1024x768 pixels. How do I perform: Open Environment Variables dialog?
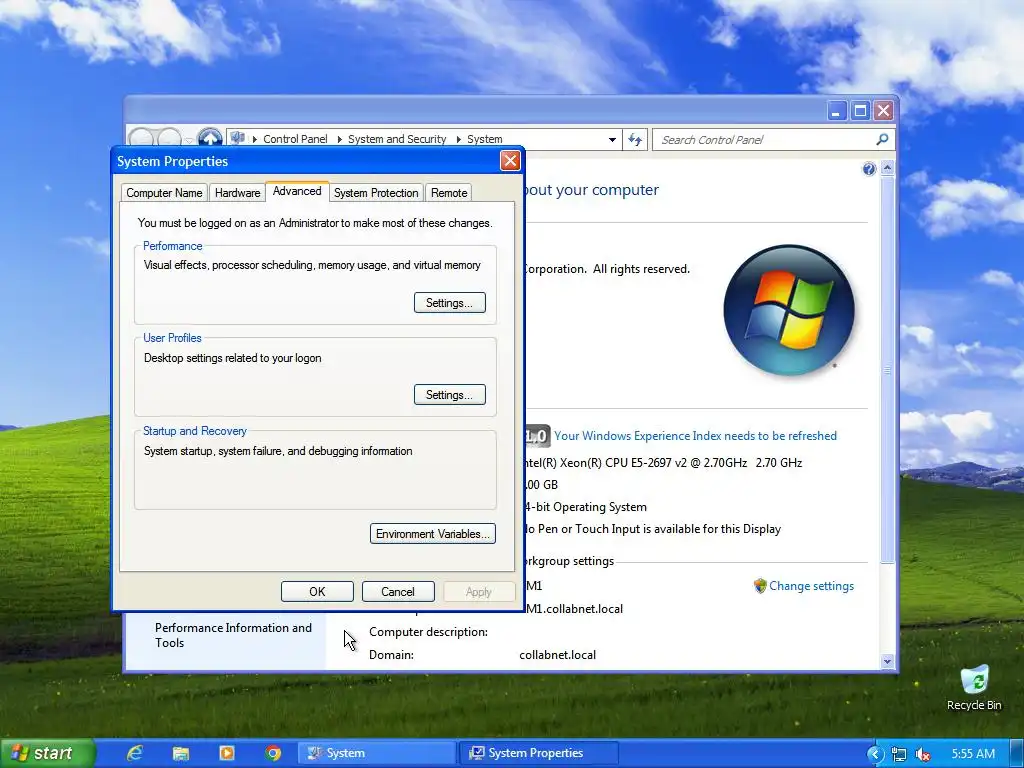tap(432, 534)
